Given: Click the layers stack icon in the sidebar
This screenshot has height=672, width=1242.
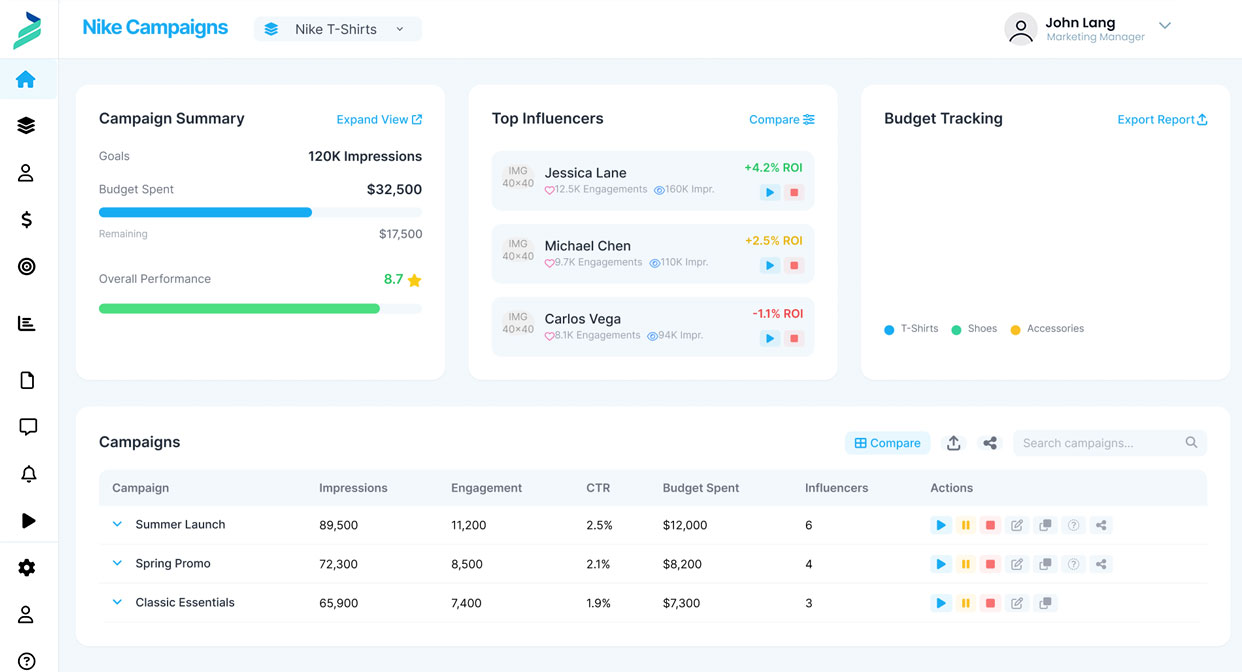Looking at the screenshot, I should 26,126.
